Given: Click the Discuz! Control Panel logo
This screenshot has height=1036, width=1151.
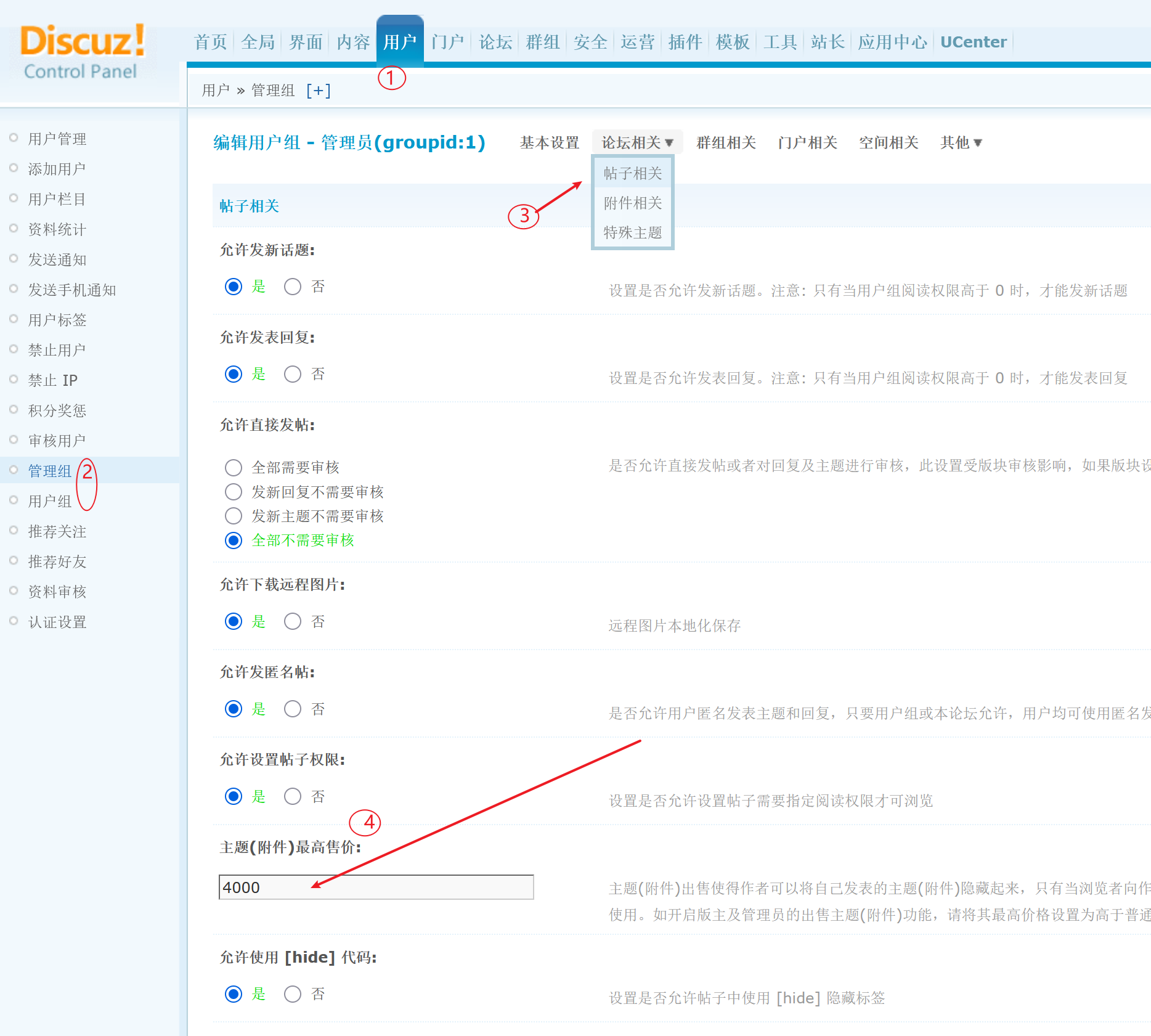Looking at the screenshot, I should point(83,52).
